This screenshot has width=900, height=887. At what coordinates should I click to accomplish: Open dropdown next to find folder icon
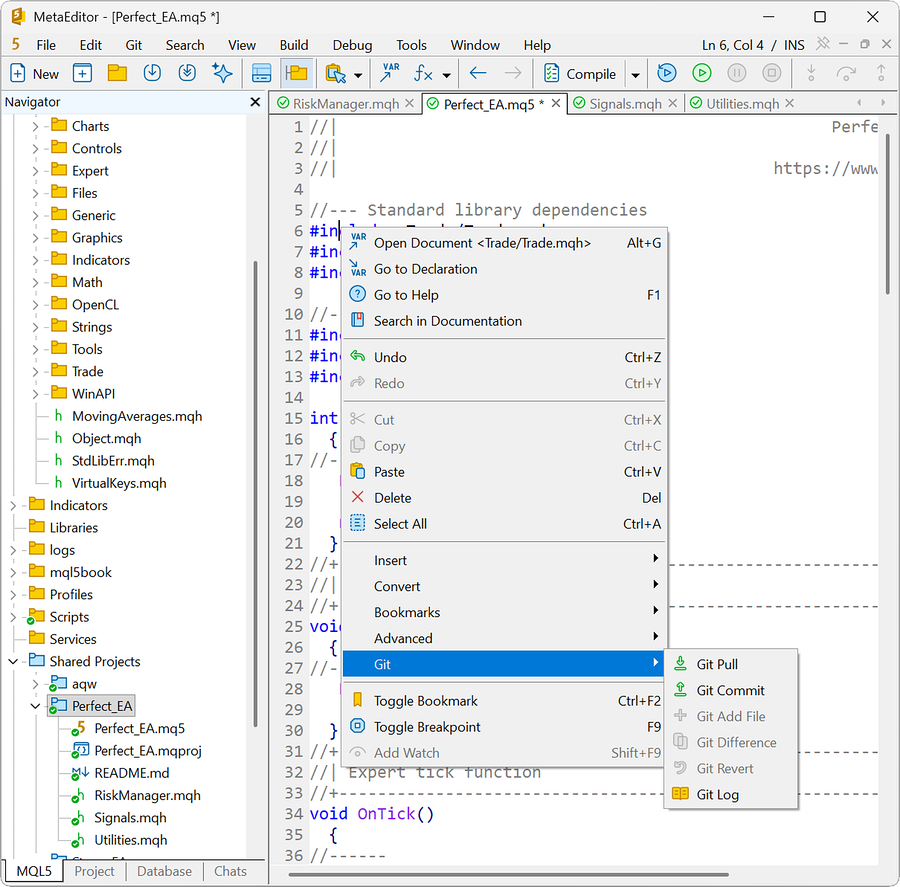pos(358,75)
